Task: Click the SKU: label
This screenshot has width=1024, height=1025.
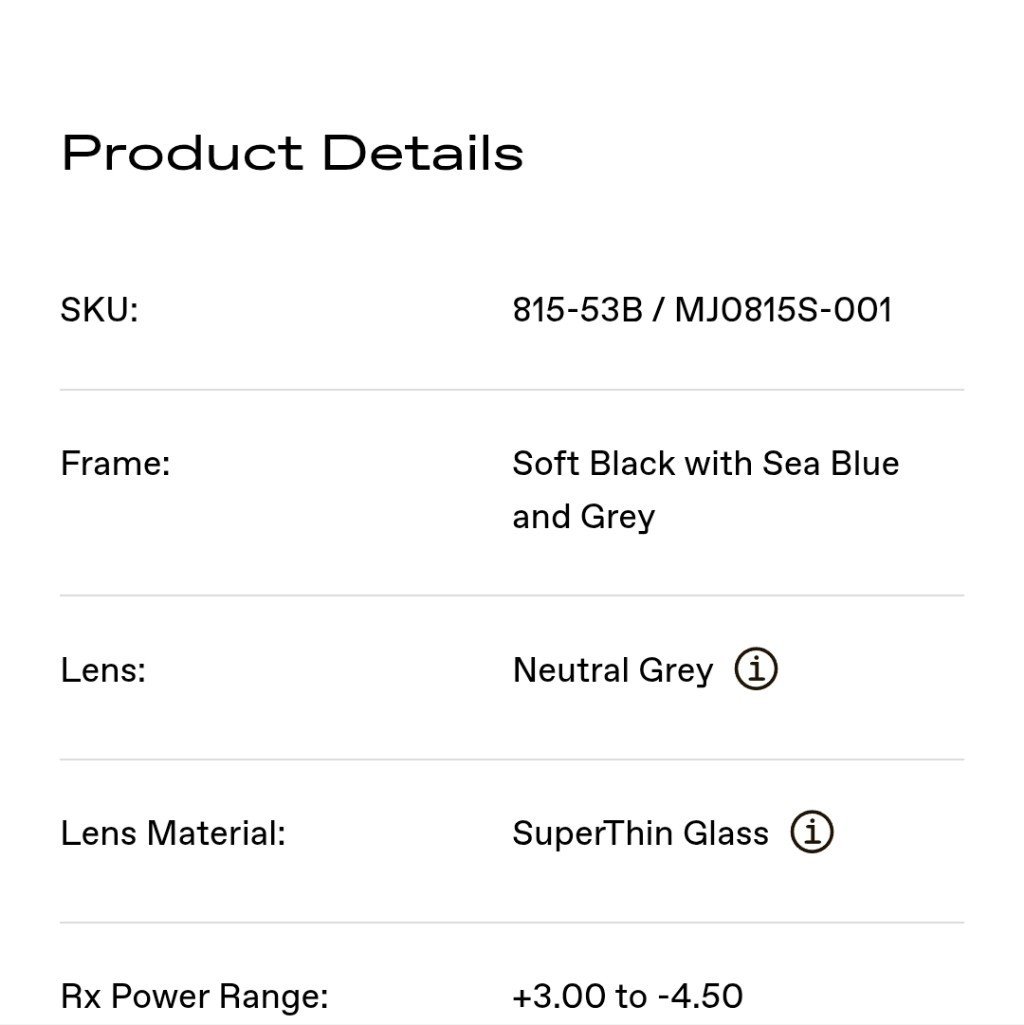Action: click(99, 310)
